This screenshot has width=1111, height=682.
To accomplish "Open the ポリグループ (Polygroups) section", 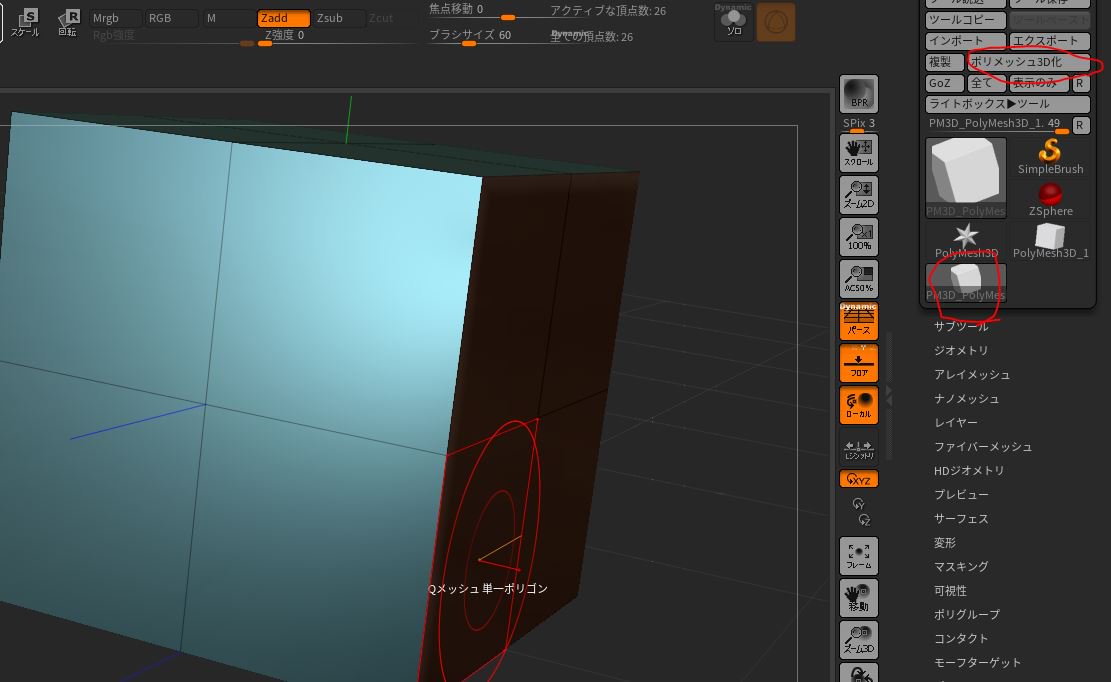I will (x=966, y=615).
